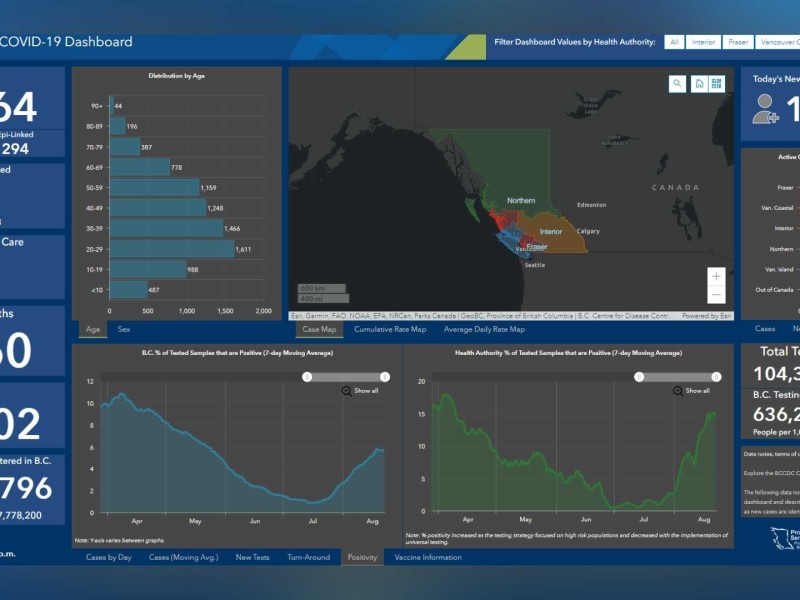Open the Vaccine Information tab

(428, 557)
